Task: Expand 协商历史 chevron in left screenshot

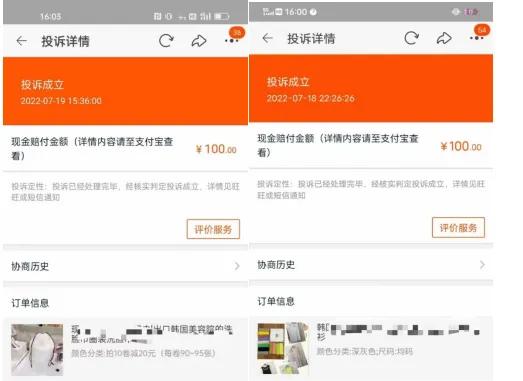Action: click(x=237, y=266)
